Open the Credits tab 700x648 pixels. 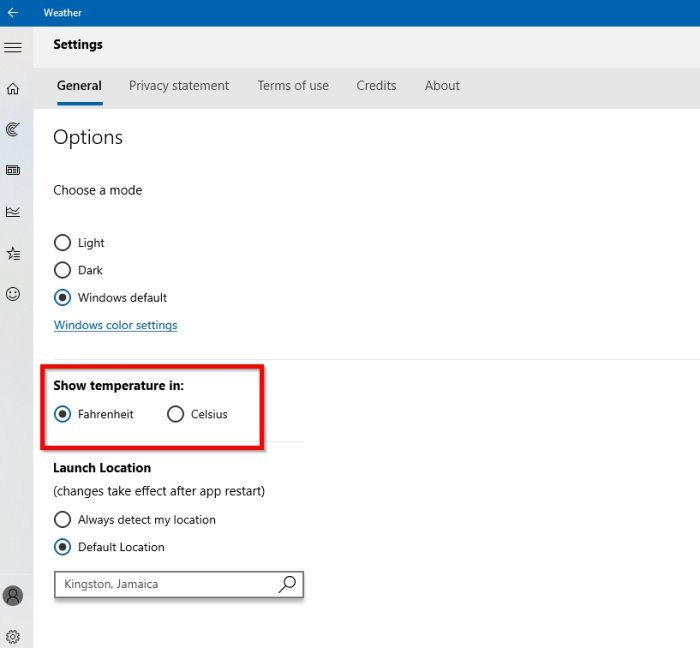pos(376,86)
